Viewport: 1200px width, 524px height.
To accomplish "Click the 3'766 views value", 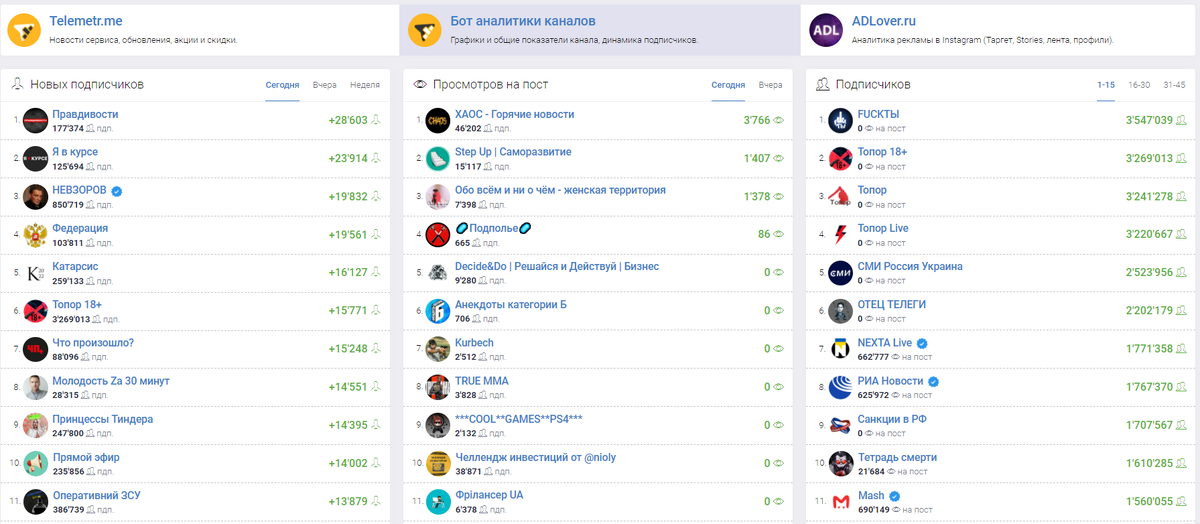I will pos(757,120).
